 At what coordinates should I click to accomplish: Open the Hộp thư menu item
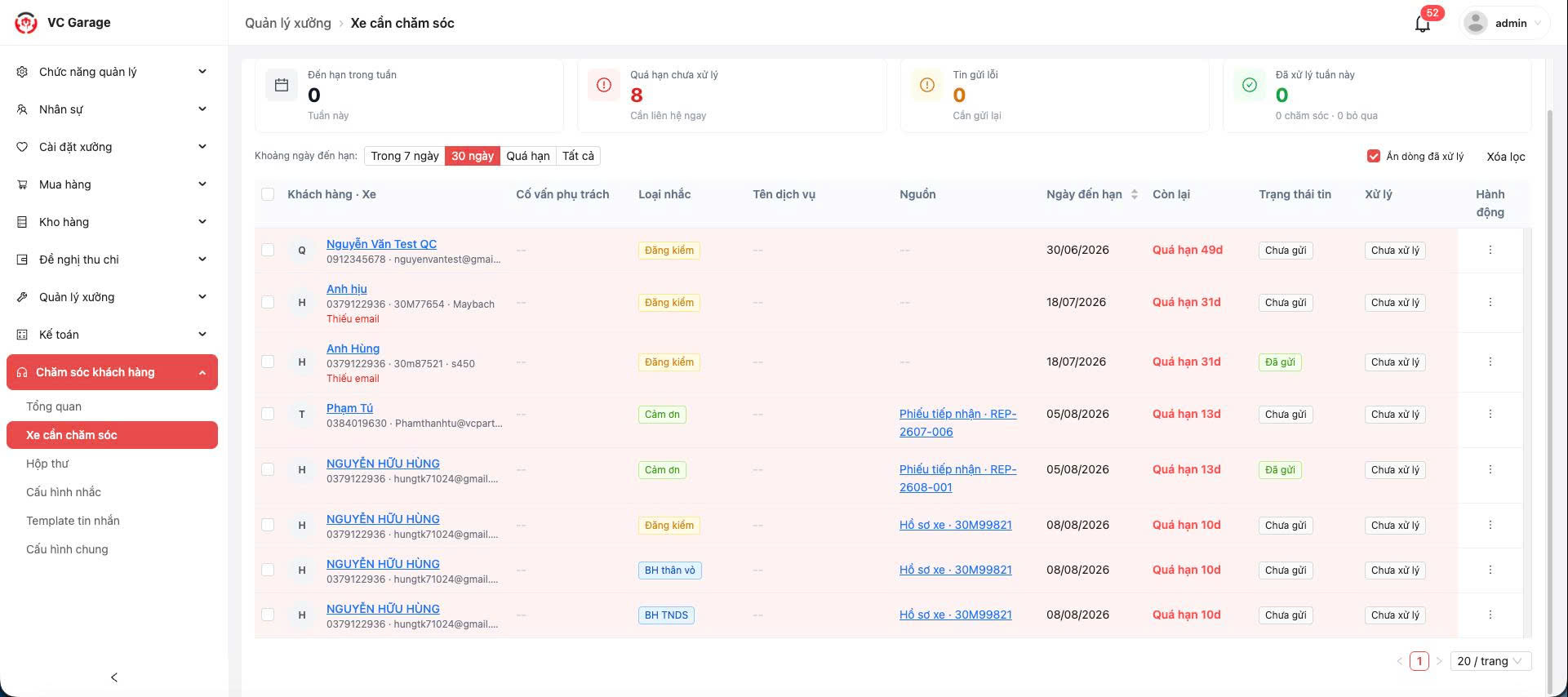click(112, 464)
